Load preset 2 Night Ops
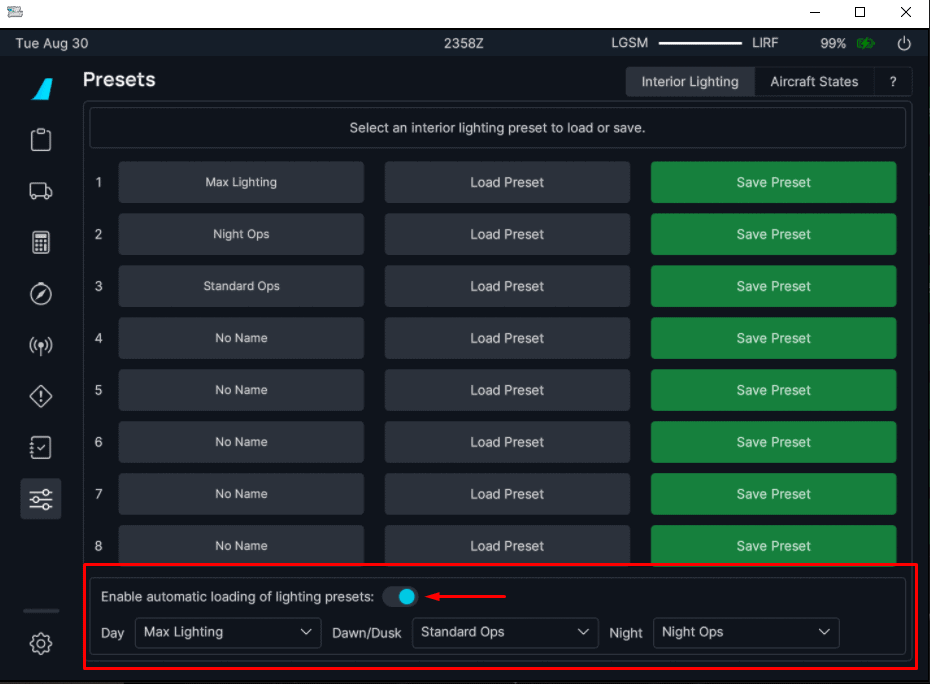This screenshot has width=930, height=684. coord(507,234)
